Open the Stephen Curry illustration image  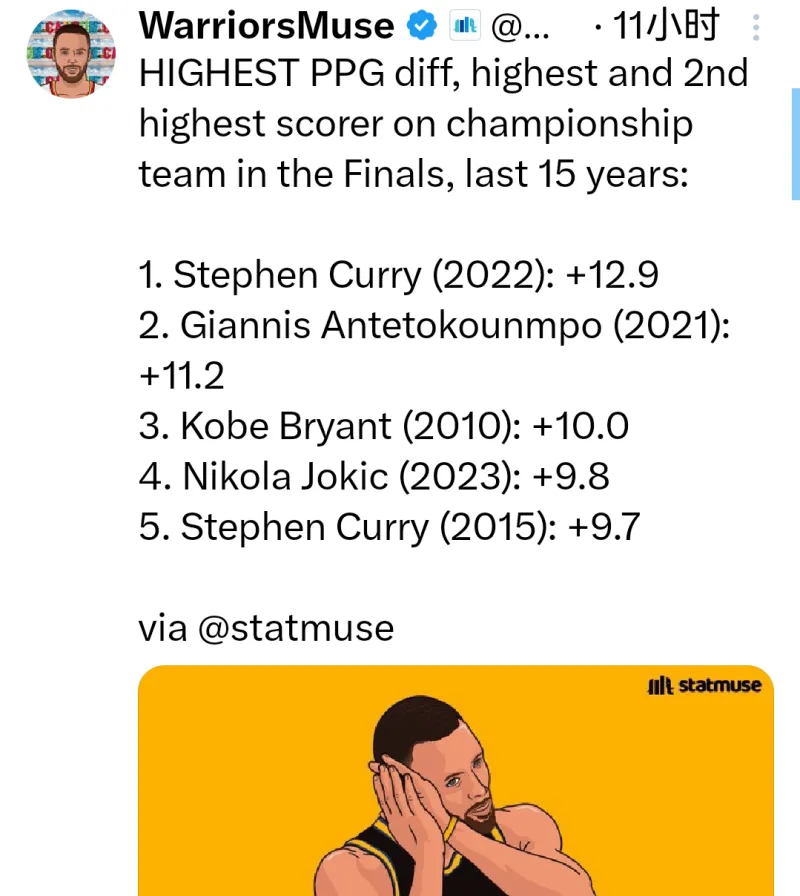pos(456,781)
